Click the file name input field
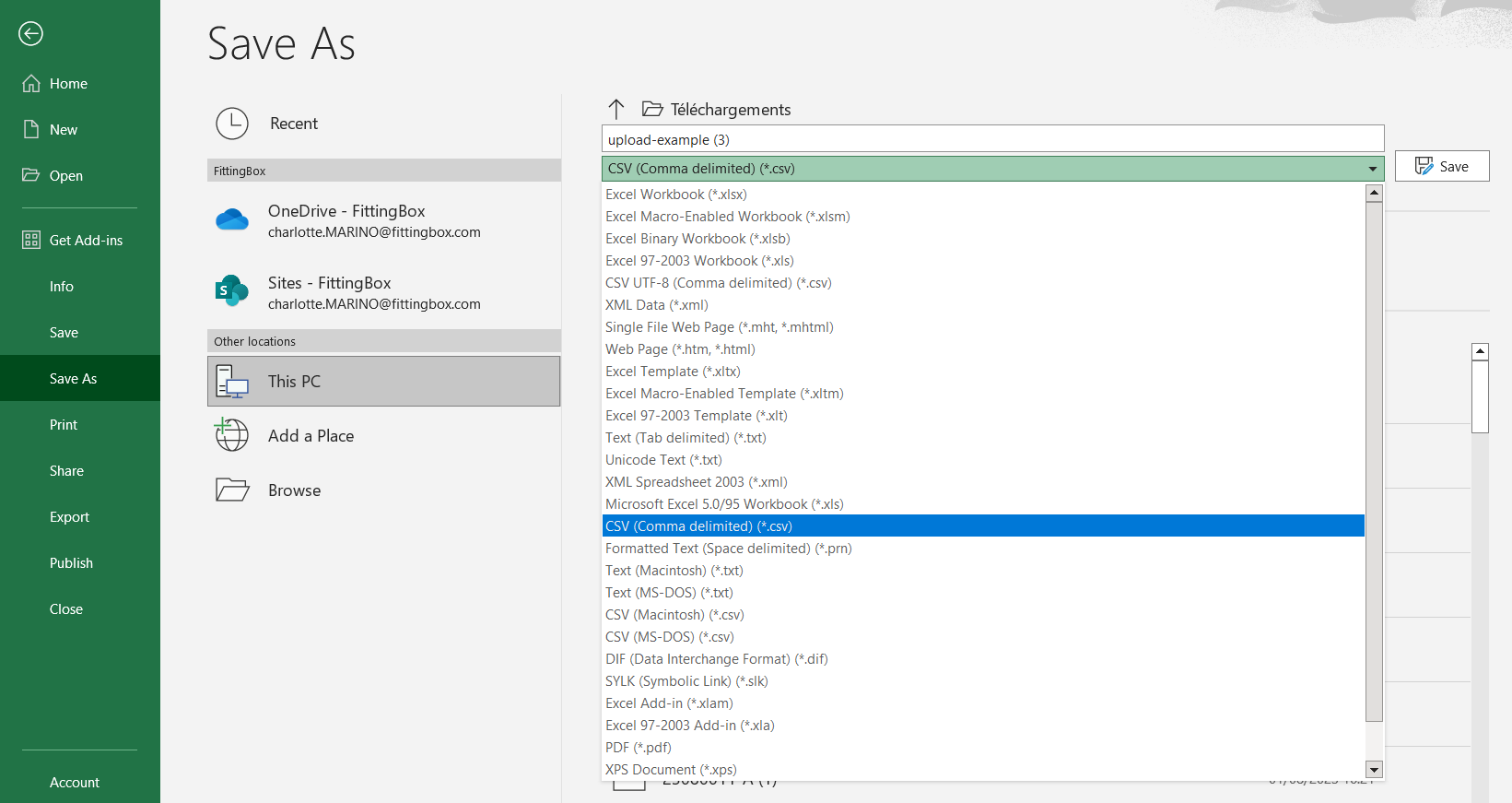Image resolution: width=1512 pixels, height=803 pixels. click(992, 140)
